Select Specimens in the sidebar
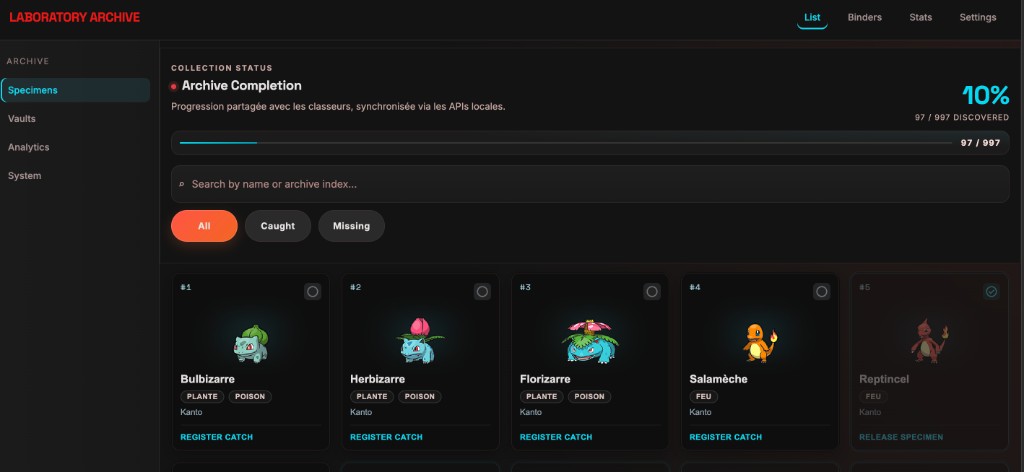The width and height of the screenshot is (1024, 472). [76, 90]
